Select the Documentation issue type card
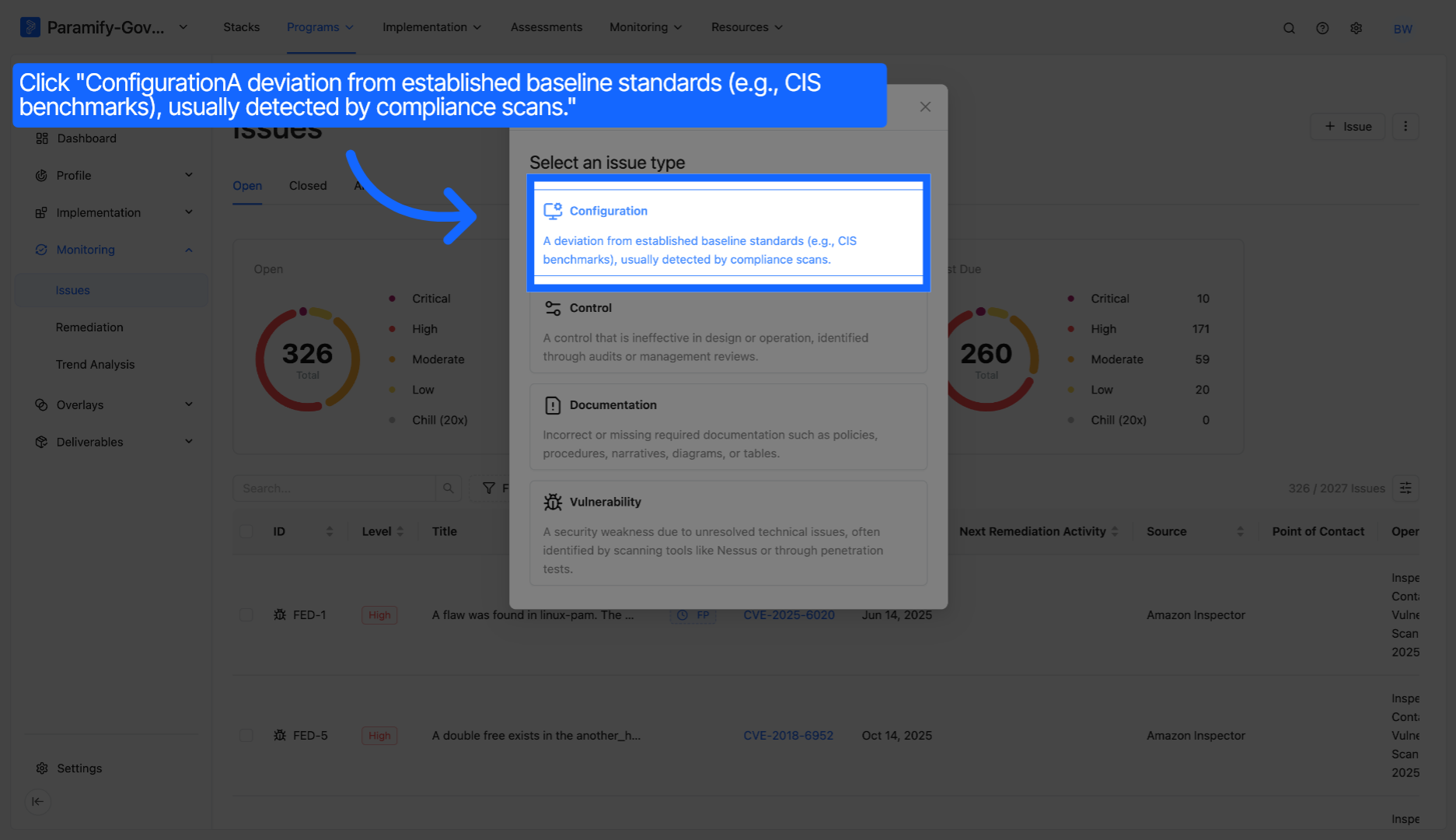The image size is (1456, 840). click(728, 427)
